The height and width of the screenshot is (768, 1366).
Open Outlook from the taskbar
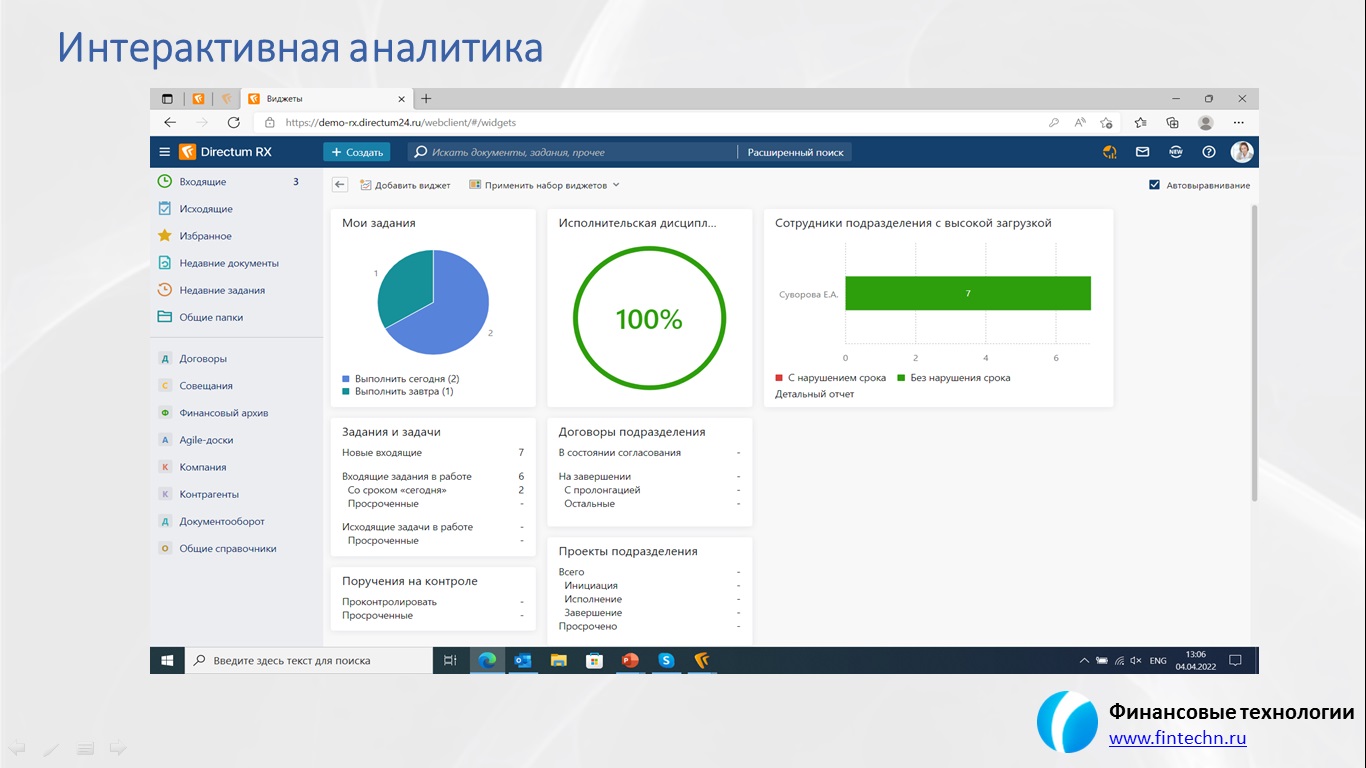[522, 660]
